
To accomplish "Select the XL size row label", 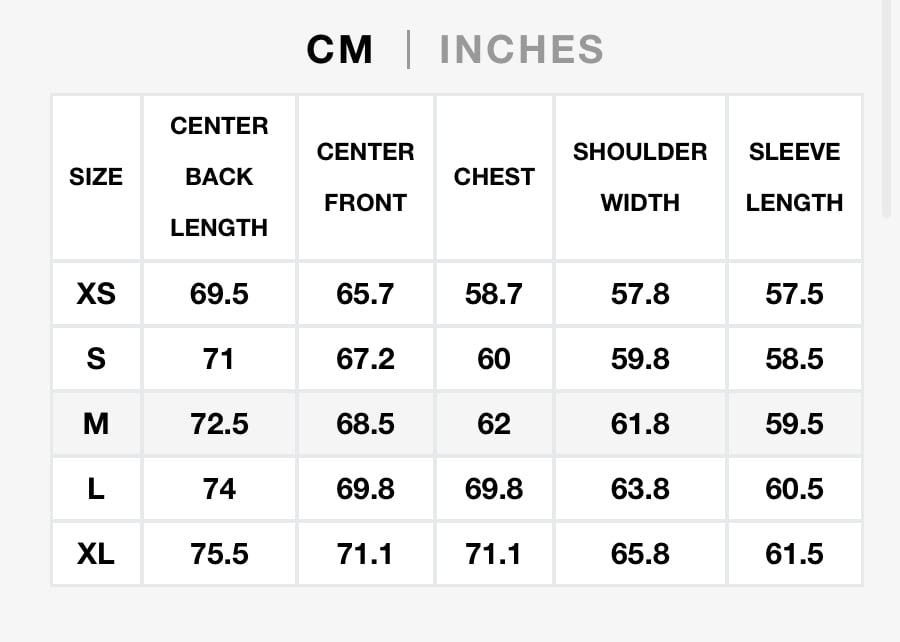I will click(96, 553).
